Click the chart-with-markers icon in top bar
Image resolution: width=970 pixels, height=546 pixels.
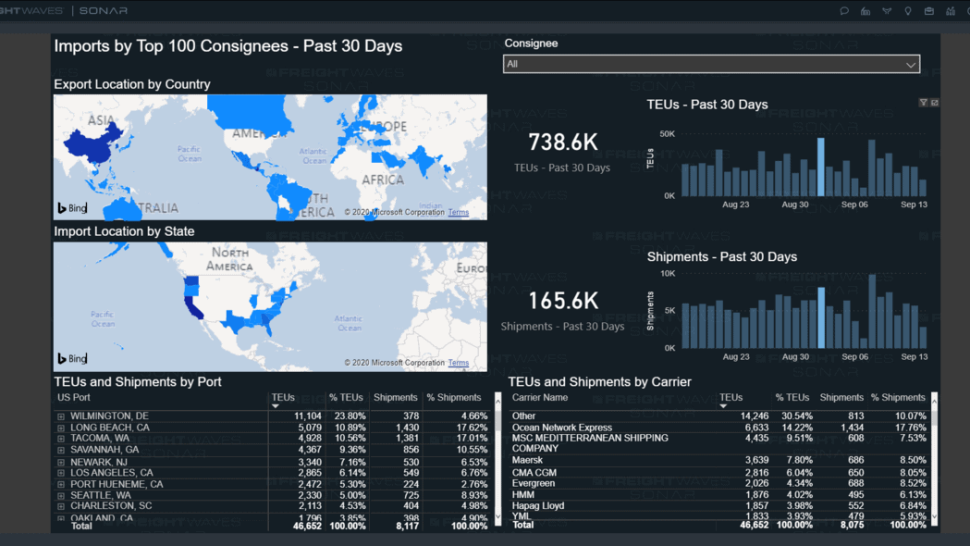(x=950, y=11)
